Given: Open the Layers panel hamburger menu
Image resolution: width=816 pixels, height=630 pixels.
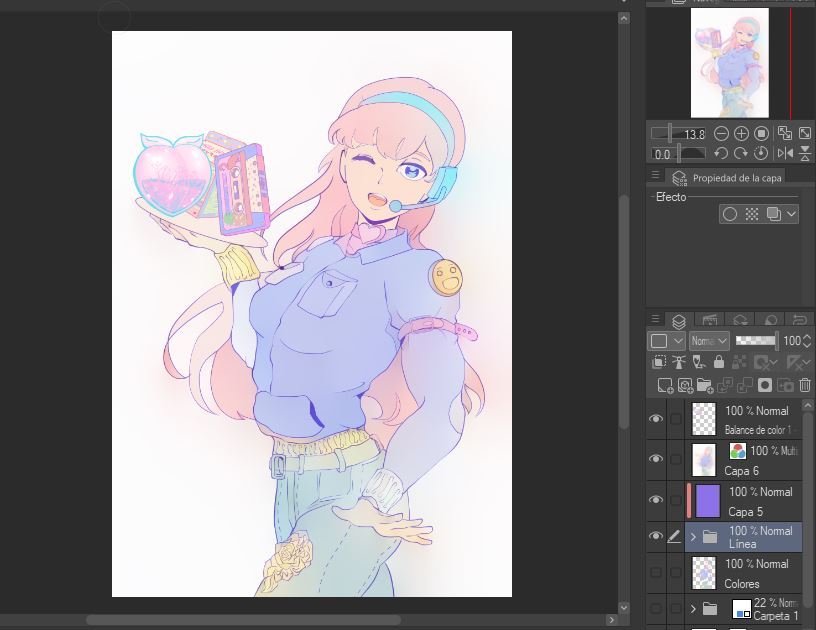Looking at the screenshot, I should 655,318.
